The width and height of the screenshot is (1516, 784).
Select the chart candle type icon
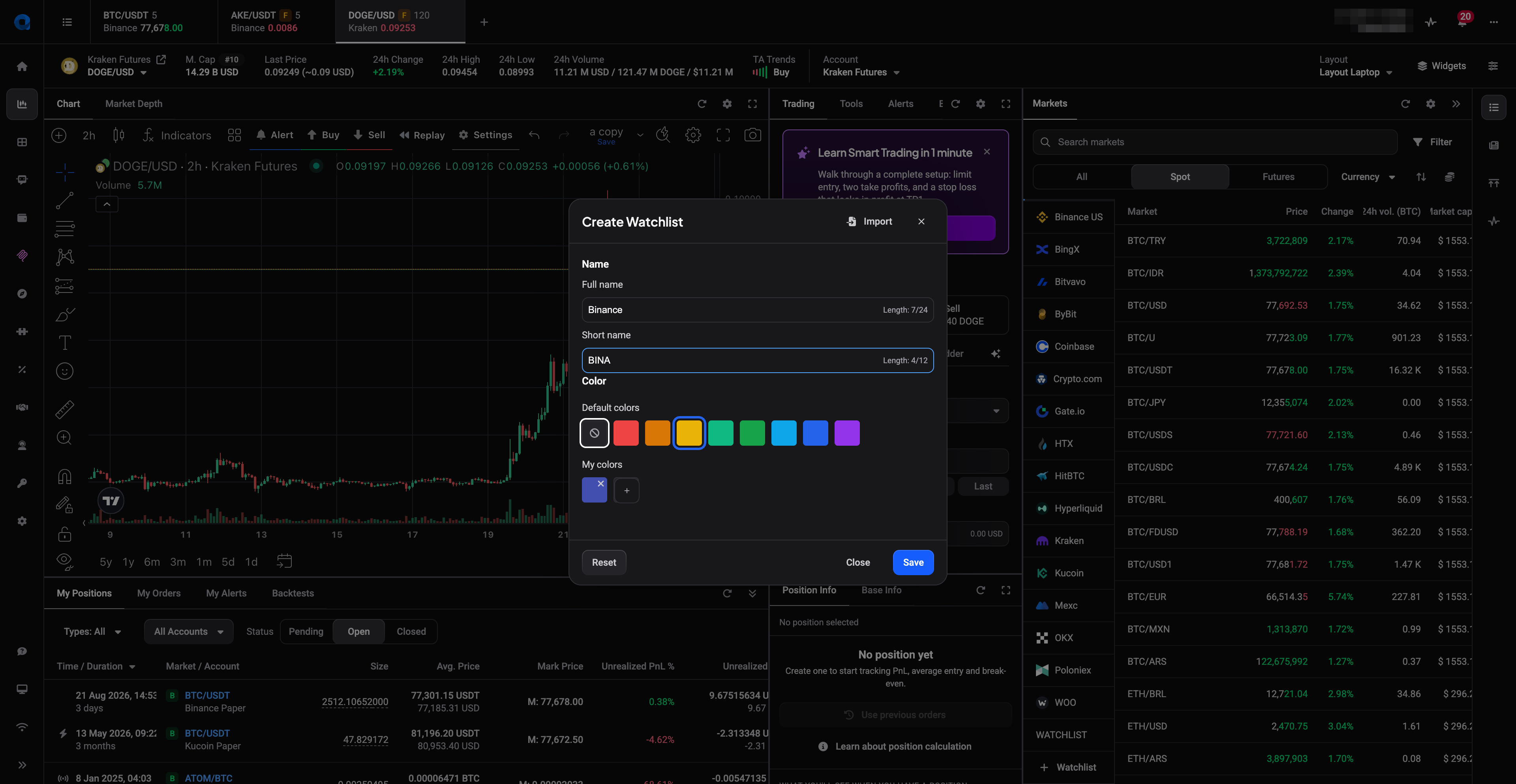click(x=118, y=135)
